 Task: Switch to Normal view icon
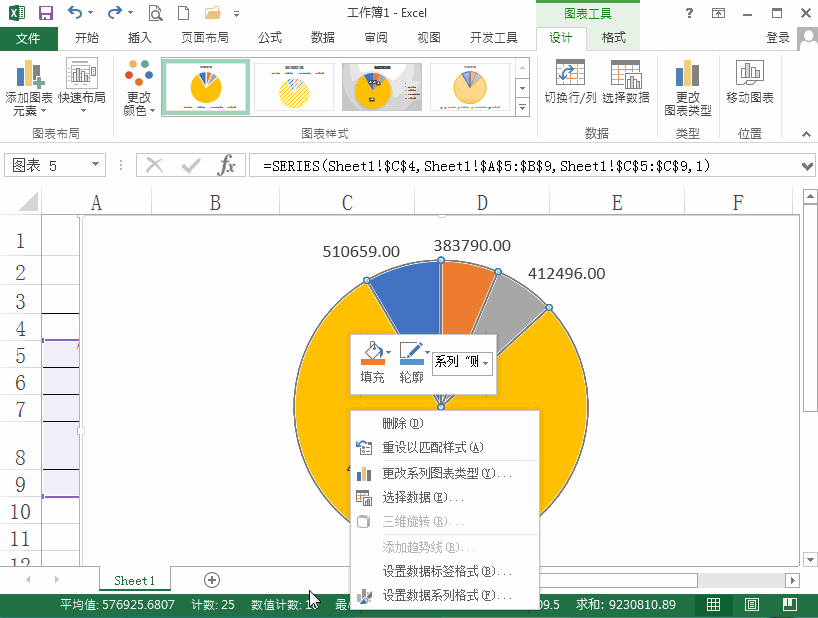[x=713, y=604]
